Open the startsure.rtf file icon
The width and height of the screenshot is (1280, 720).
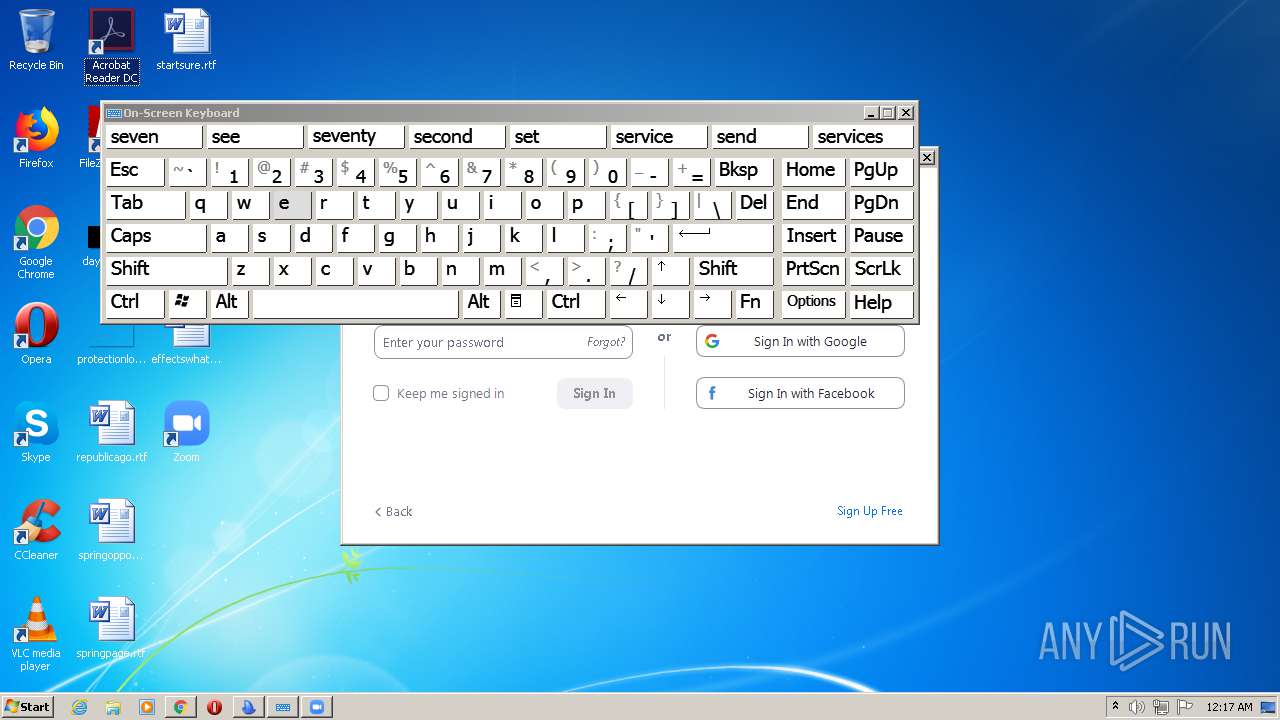(186, 40)
